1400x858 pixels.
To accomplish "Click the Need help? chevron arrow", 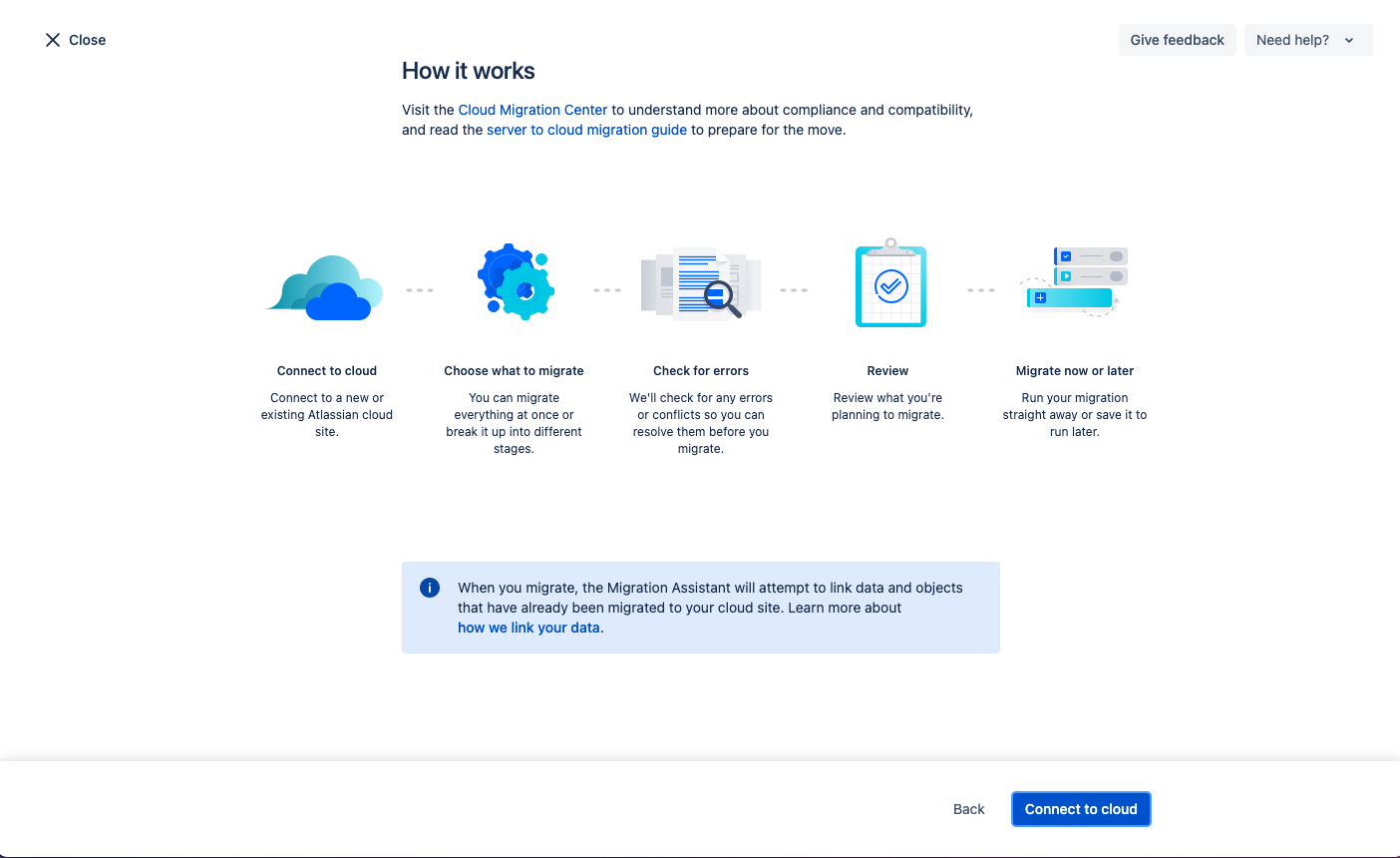I will [1349, 41].
